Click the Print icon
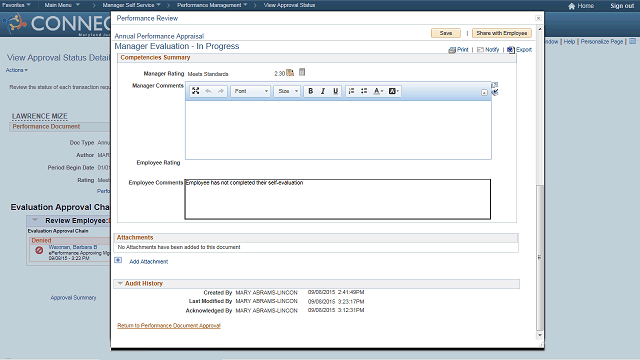The width and height of the screenshot is (640, 360). click(x=452, y=50)
